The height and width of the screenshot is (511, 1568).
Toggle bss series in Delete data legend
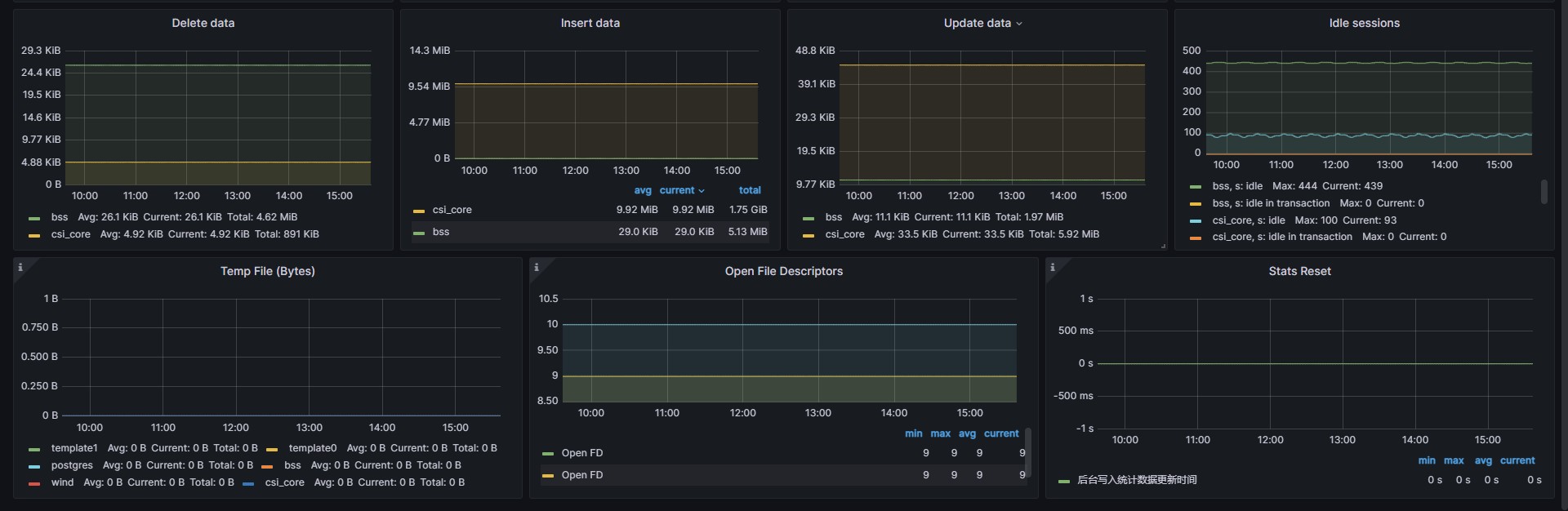(60, 217)
